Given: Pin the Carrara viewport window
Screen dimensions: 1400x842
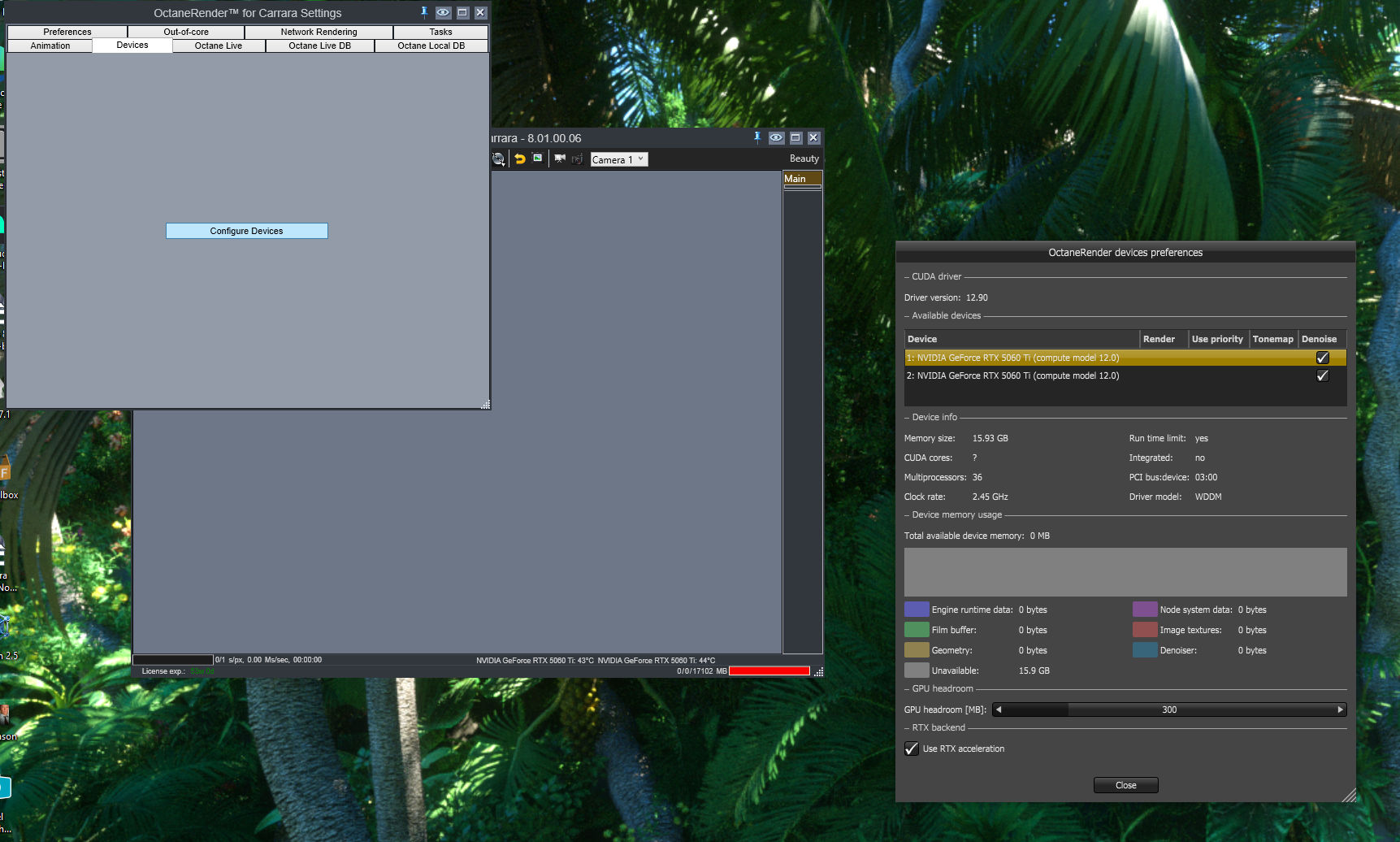Looking at the screenshot, I should (757, 137).
